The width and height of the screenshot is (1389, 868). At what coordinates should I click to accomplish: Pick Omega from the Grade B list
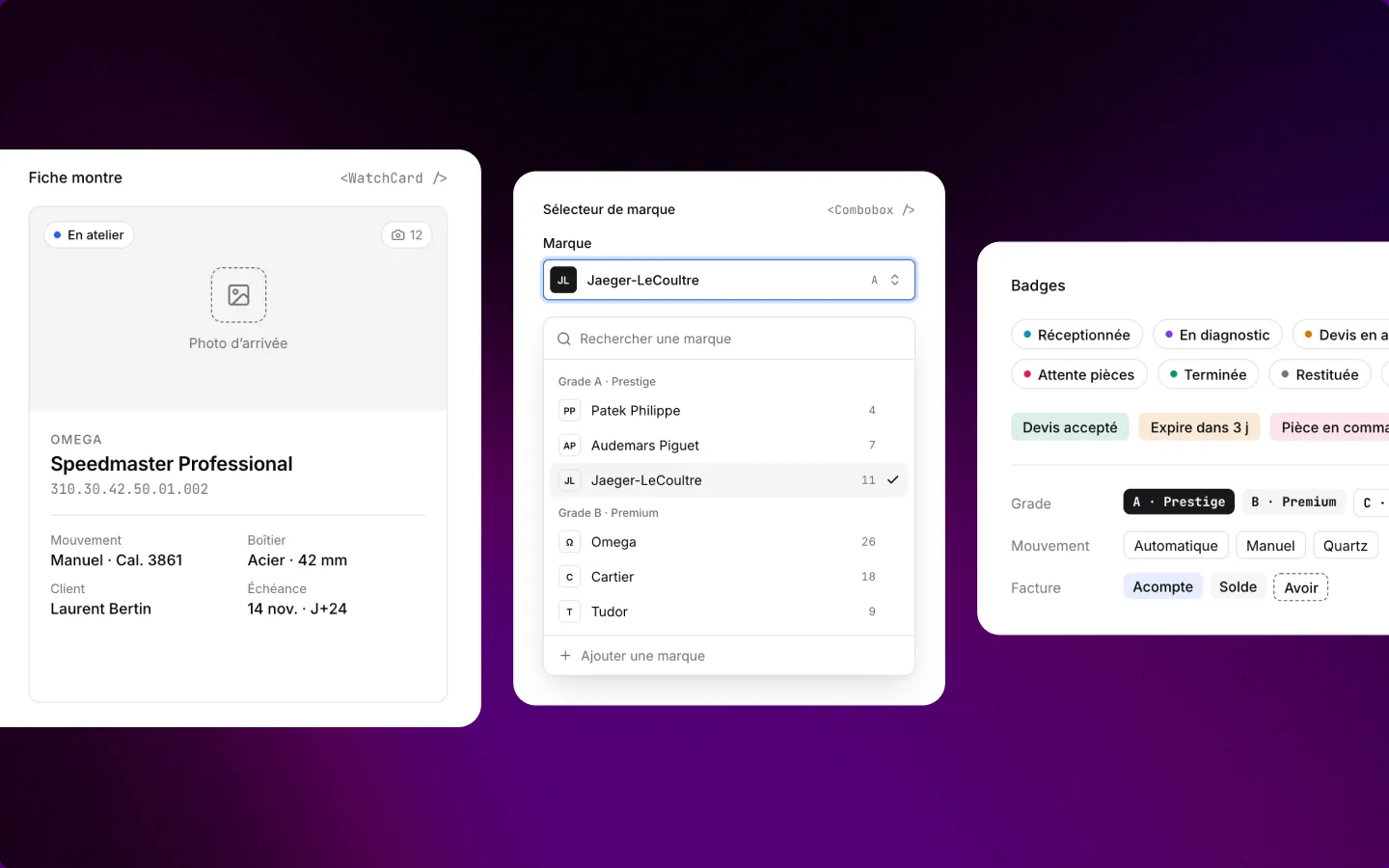coord(729,542)
